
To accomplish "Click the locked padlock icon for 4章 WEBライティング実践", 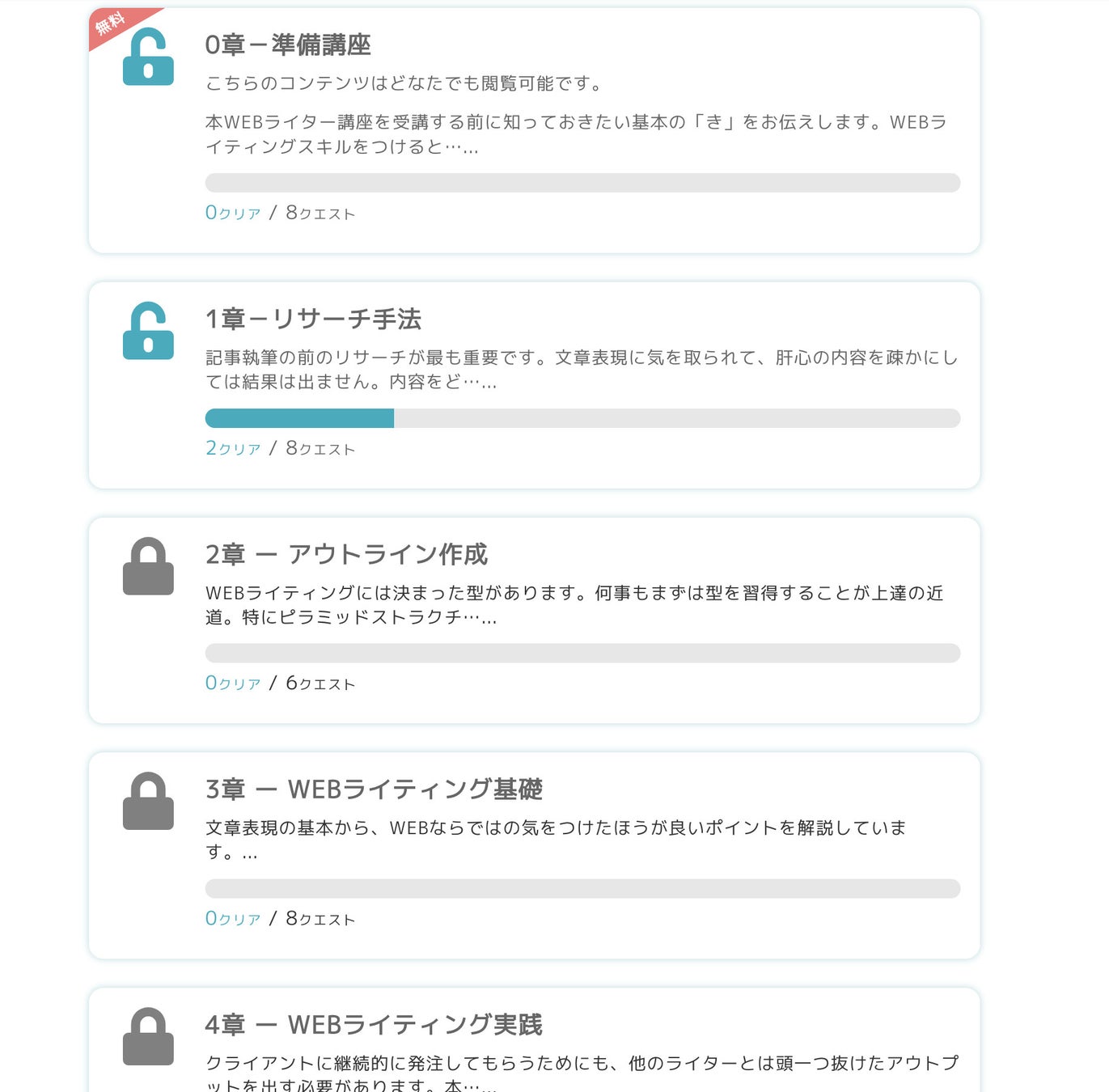I will click(x=148, y=1037).
